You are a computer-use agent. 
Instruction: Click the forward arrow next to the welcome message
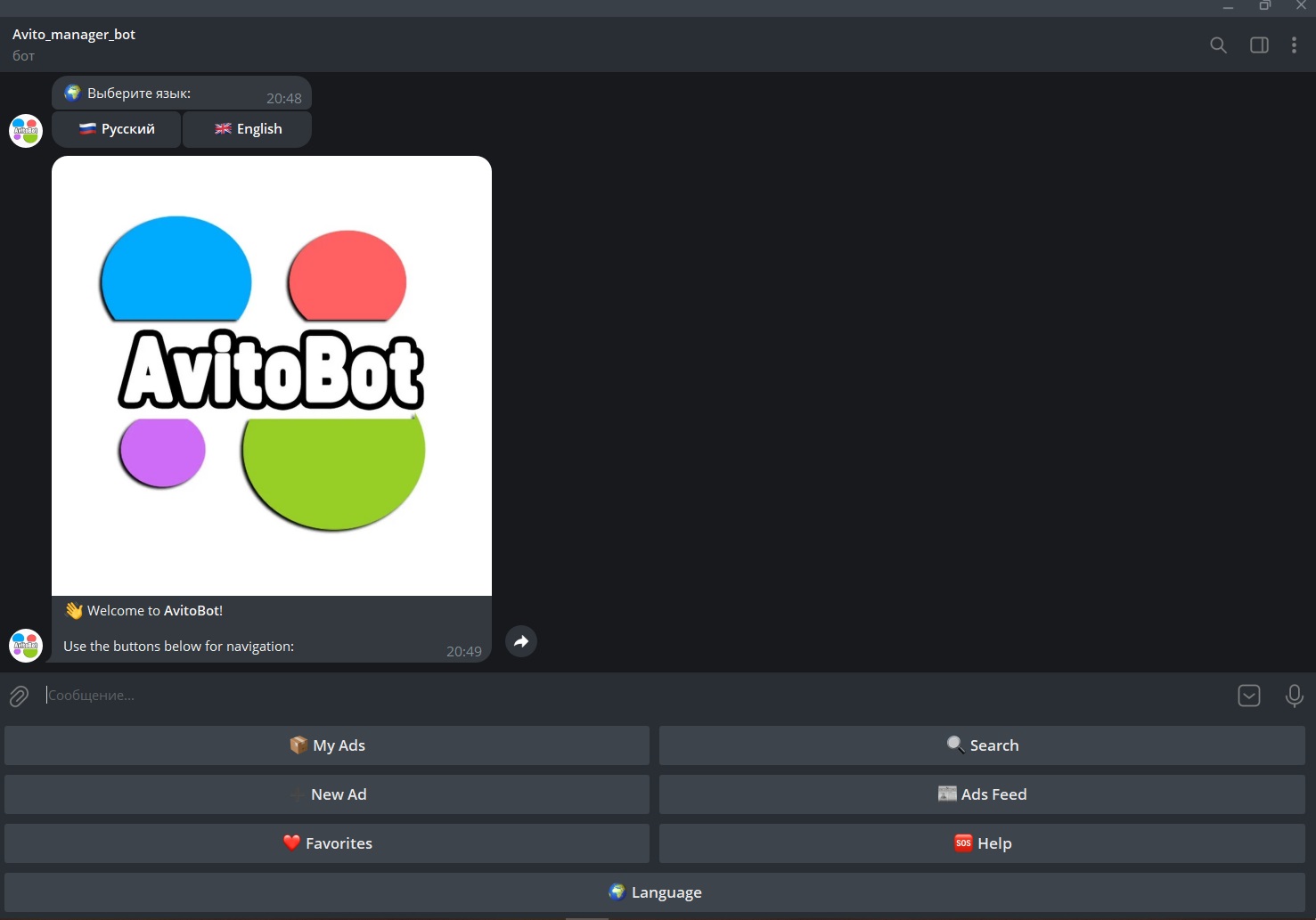521,641
